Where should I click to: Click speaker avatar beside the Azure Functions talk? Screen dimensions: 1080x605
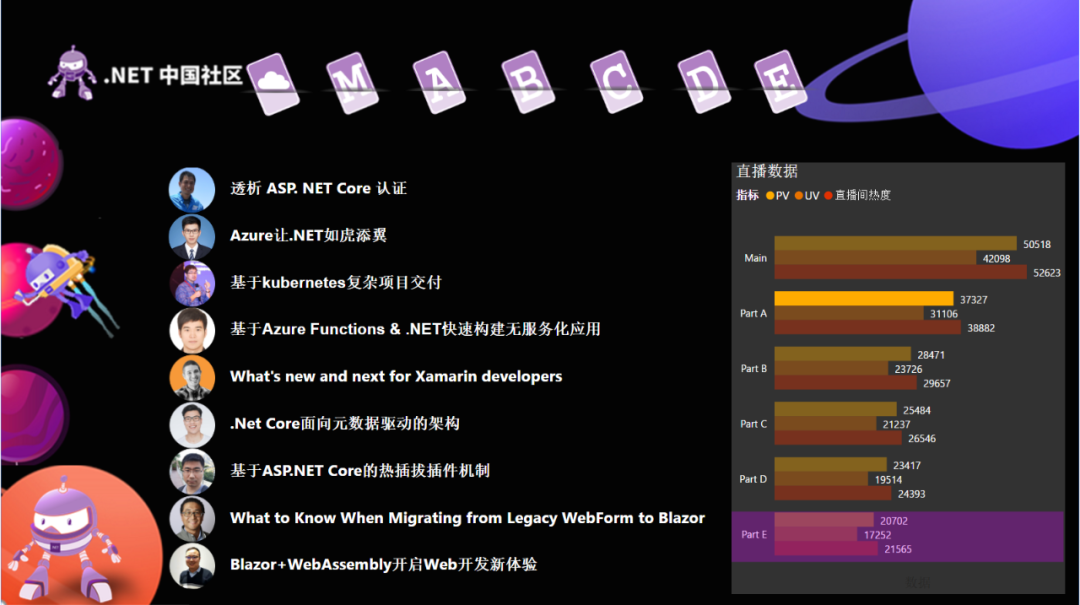[x=192, y=330]
